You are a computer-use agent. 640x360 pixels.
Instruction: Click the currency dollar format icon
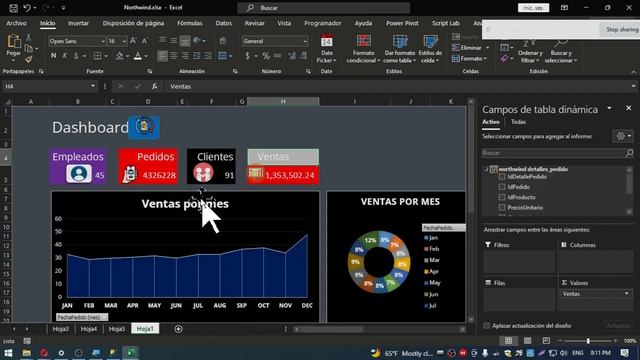[247, 56]
